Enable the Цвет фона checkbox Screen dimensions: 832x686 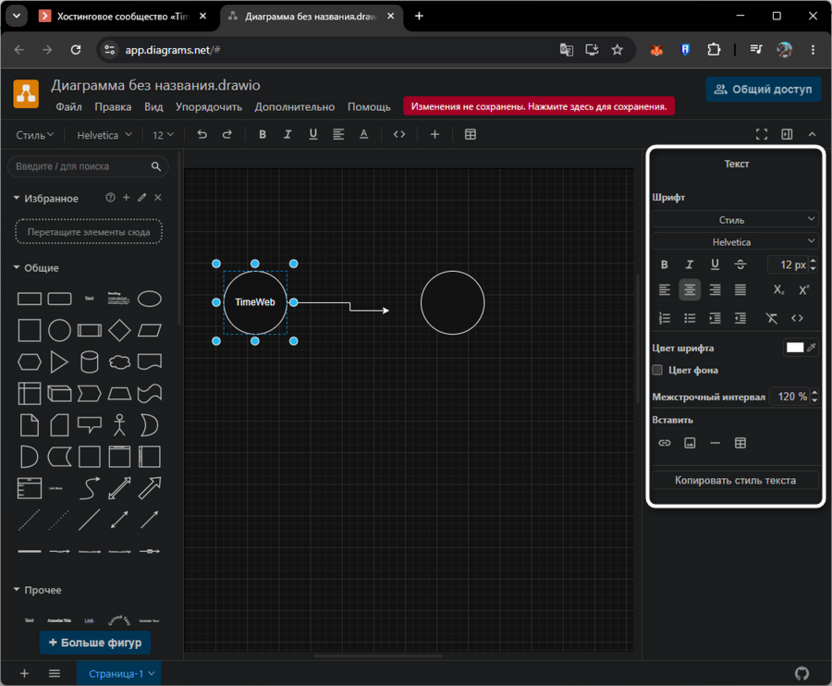tap(657, 370)
